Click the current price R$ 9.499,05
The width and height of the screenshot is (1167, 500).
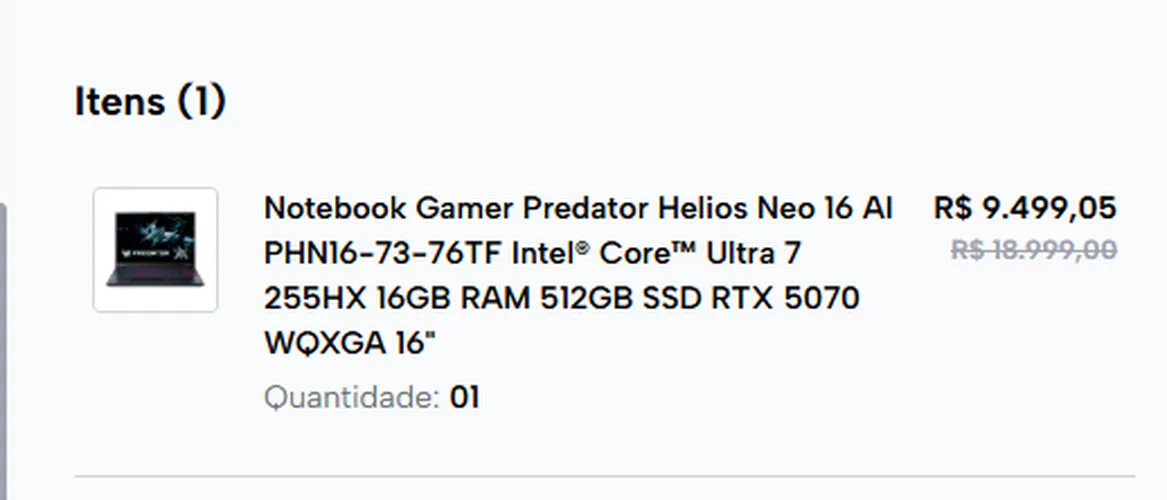pyautogui.click(x=1025, y=208)
